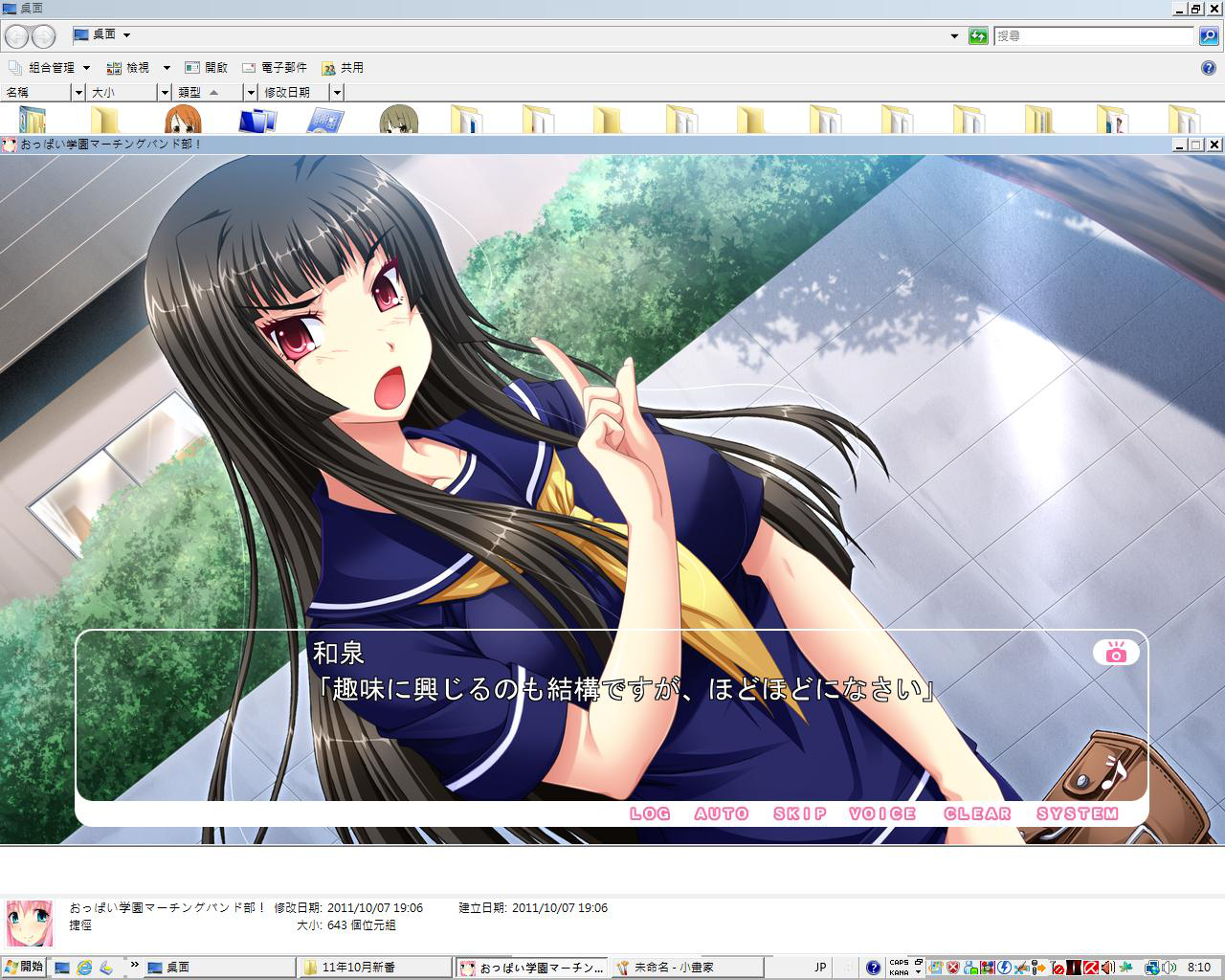Sort files by the 類型 column header
Viewport: 1225px width, 980px height.
click(209, 92)
